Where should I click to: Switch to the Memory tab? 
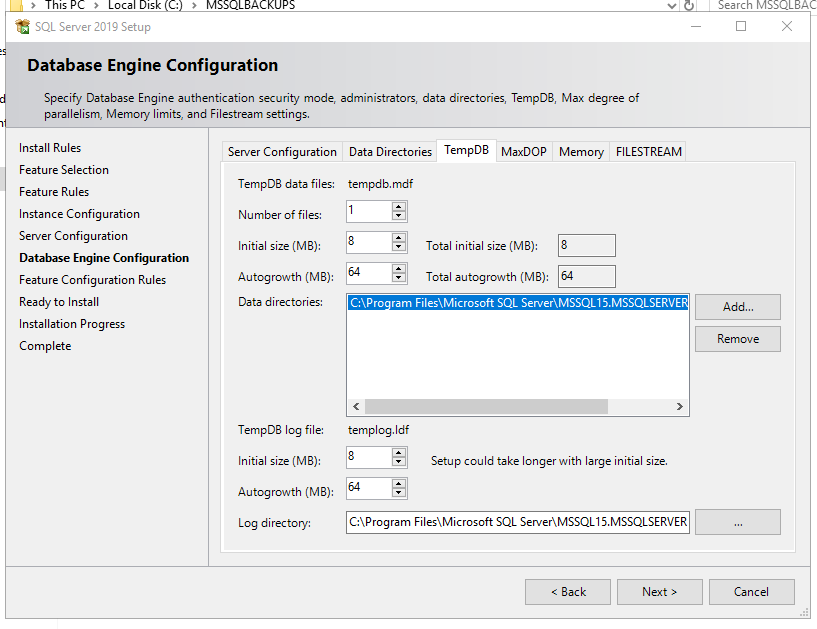[x=581, y=152]
